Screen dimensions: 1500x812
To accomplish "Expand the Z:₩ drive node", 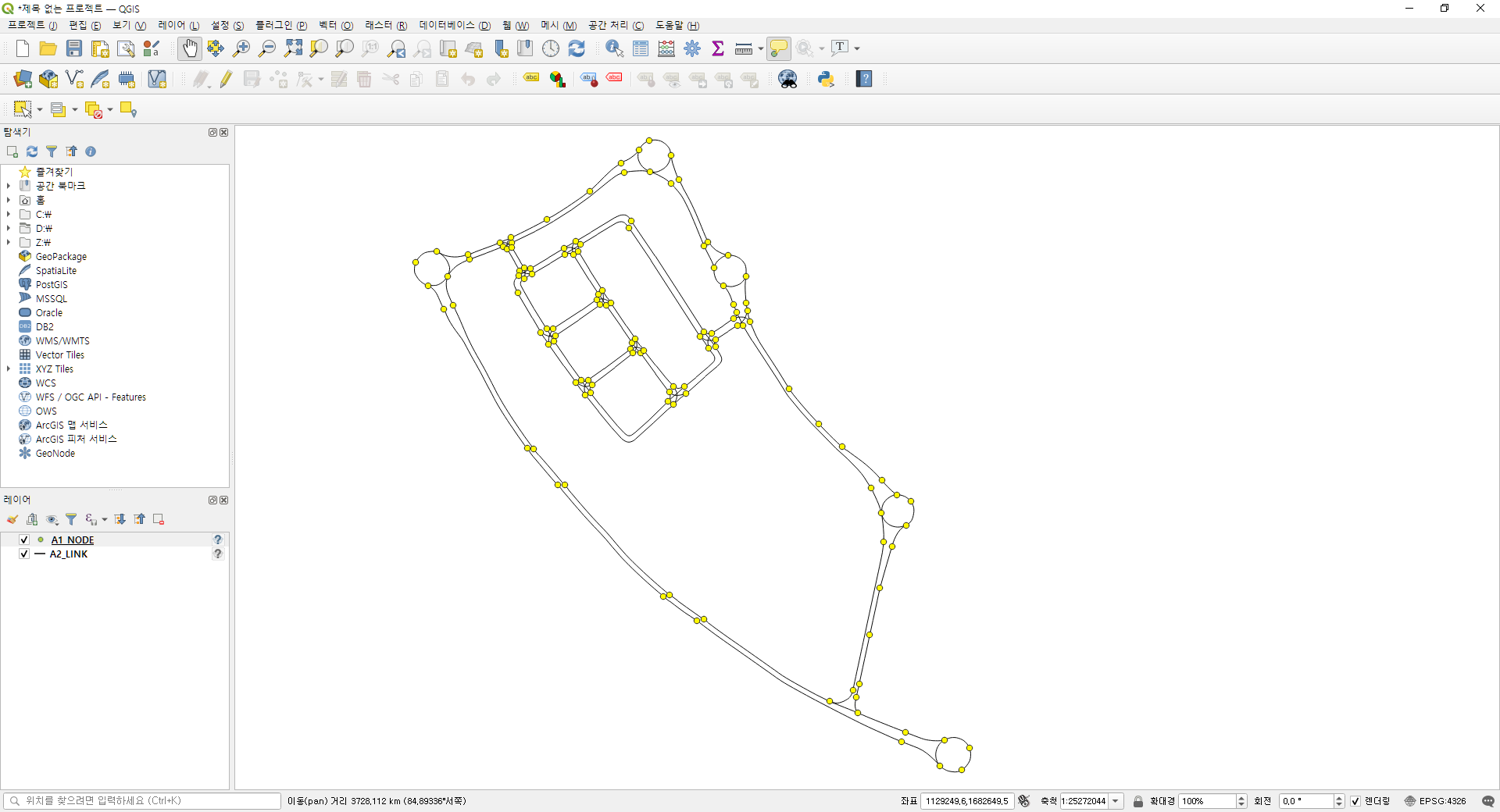I will point(9,242).
